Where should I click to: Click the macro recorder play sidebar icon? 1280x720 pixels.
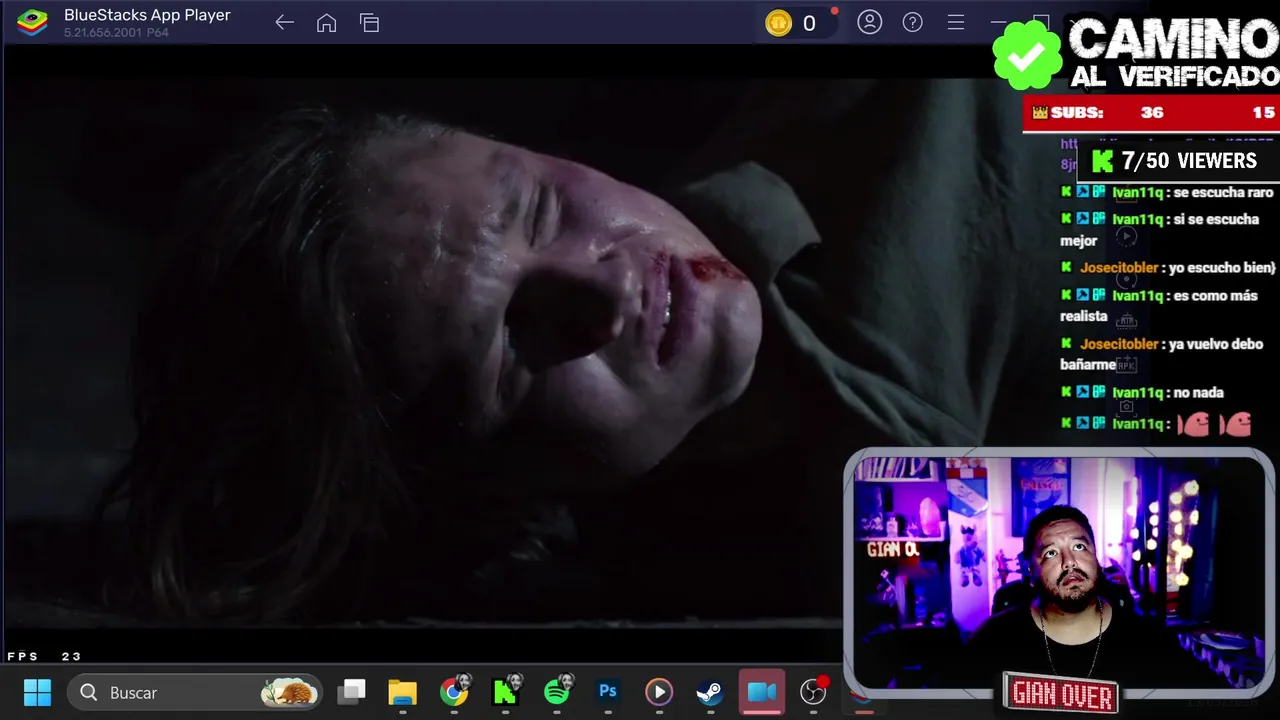[1126, 237]
